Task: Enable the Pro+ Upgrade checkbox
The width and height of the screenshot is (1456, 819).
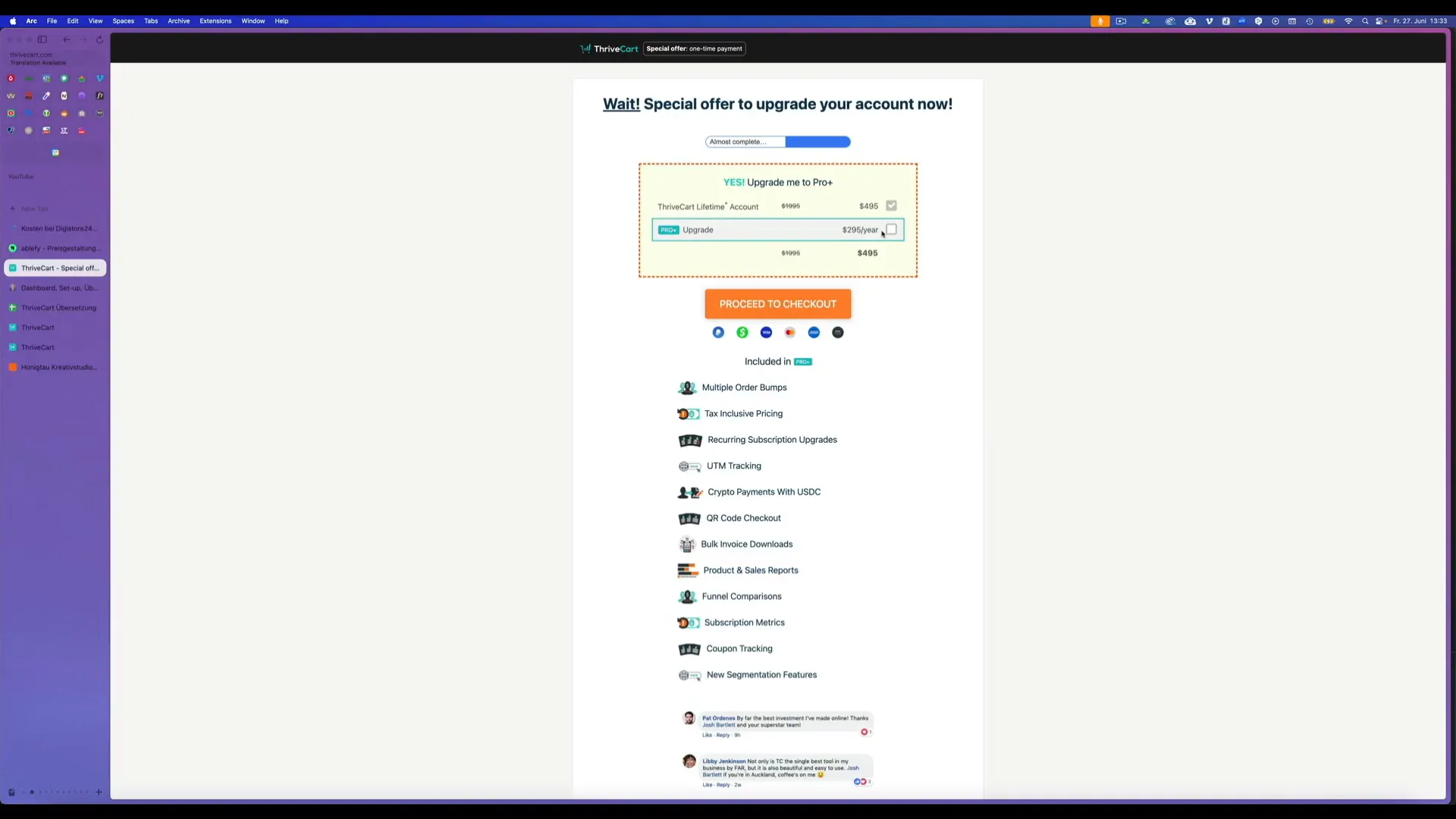Action: point(892,229)
